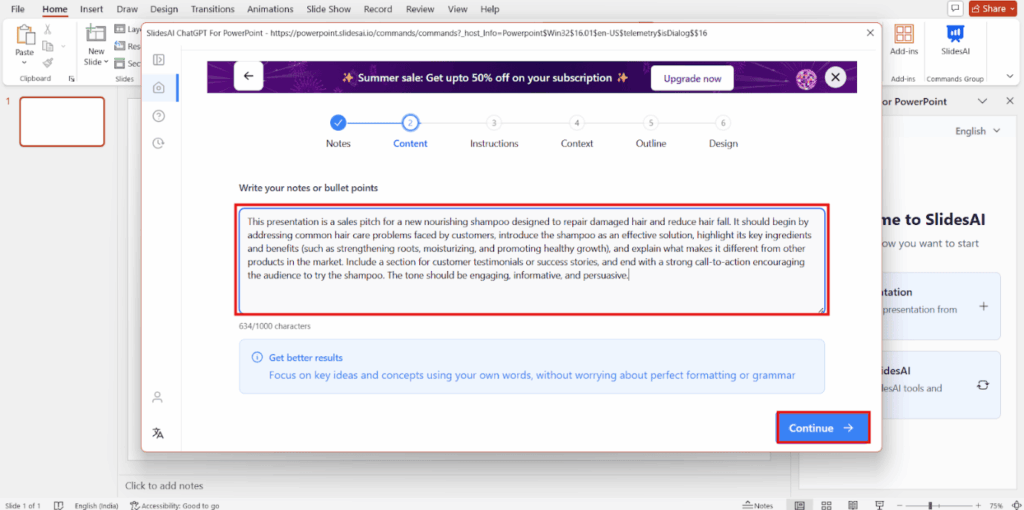Click inside the notes text area

point(531,260)
